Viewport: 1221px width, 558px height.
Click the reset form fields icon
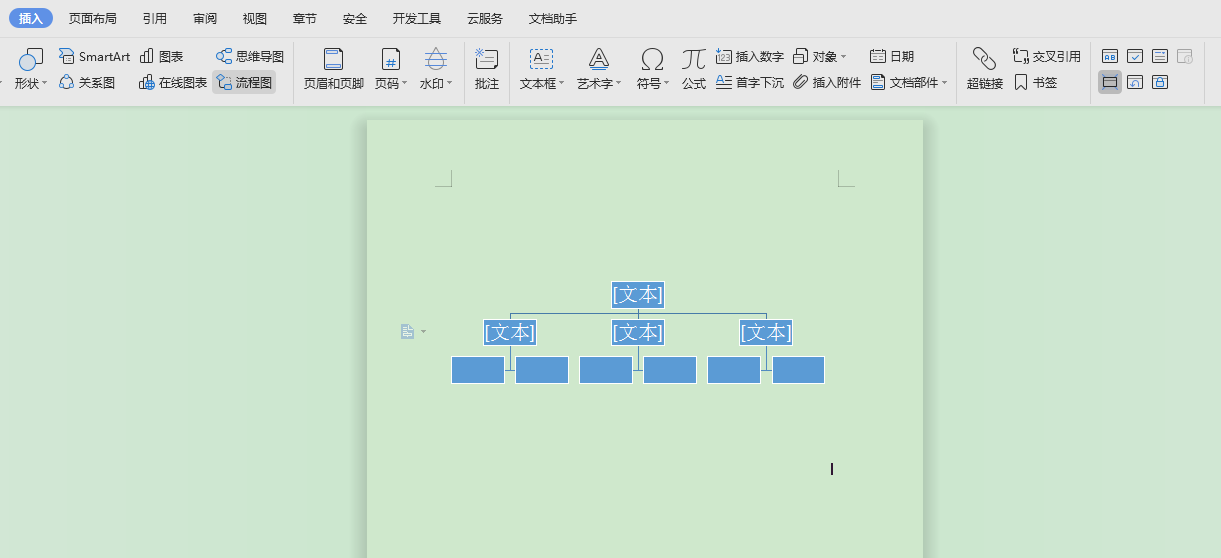coord(1135,82)
